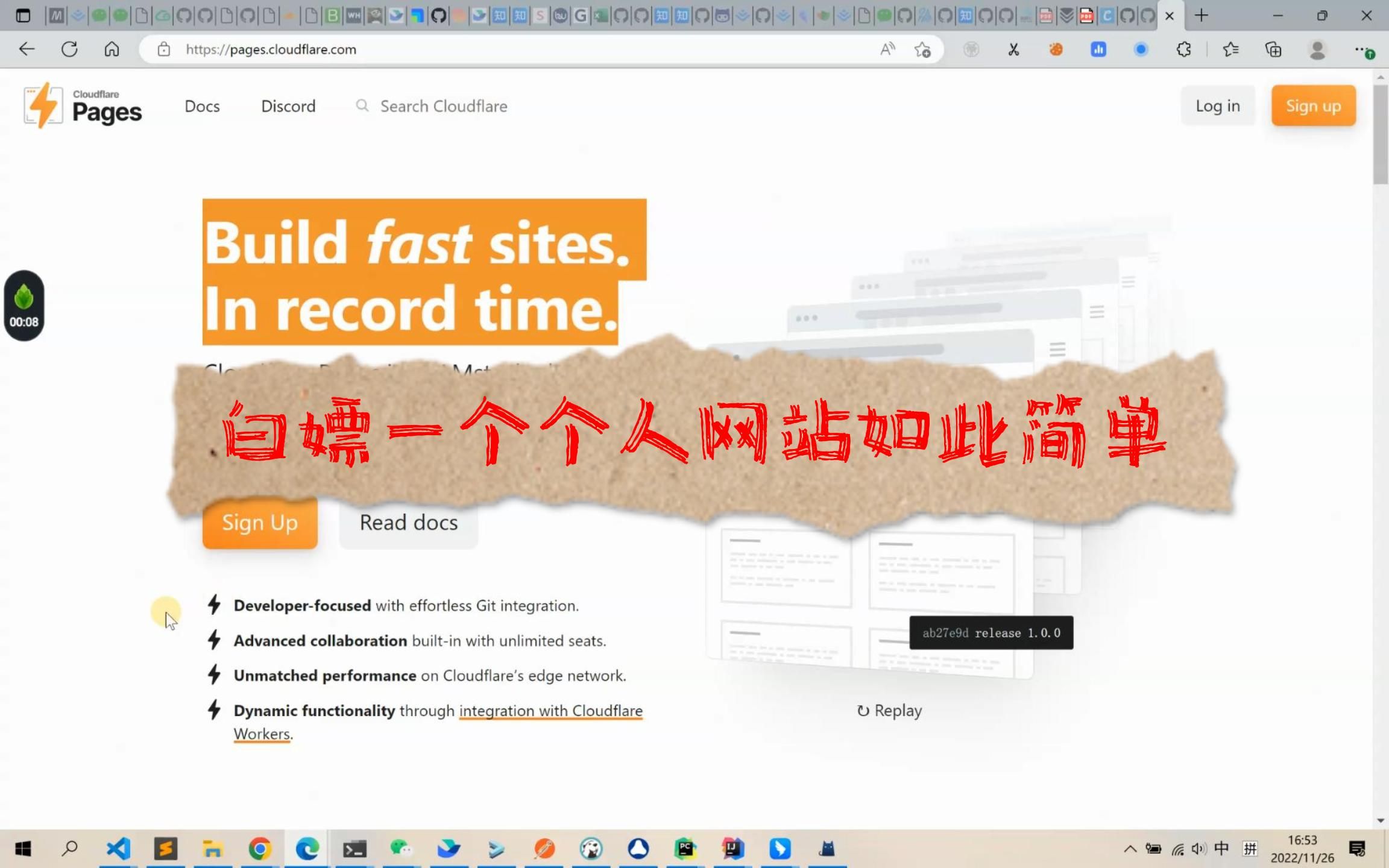The height and width of the screenshot is (868, 1389).
Task: Open the Windows Start menu
Action: (23, 849)
